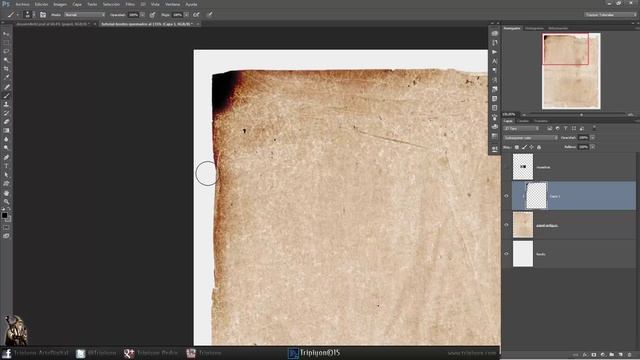Select the Lasso tool
Viewport: 640px width, 360px height.
[x=6, y=51]
